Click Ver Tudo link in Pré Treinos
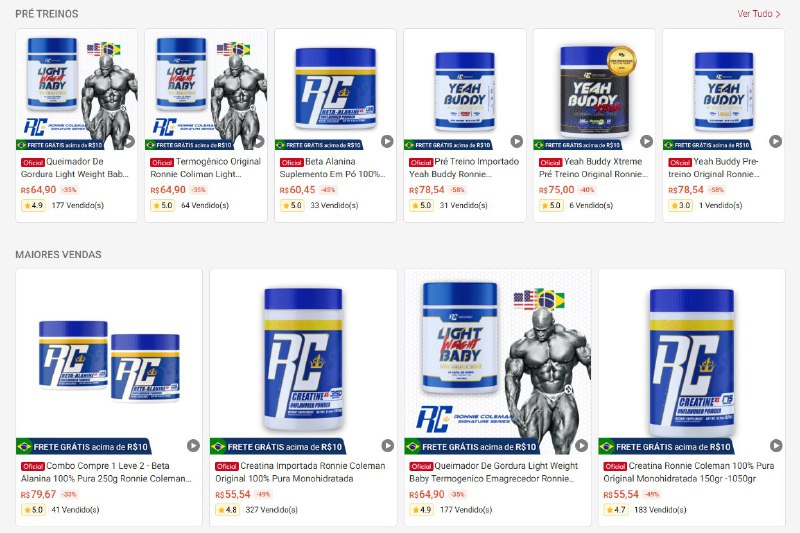Image resolution: width=800 pixels, height=533 pixels. [x=755, y=14]
